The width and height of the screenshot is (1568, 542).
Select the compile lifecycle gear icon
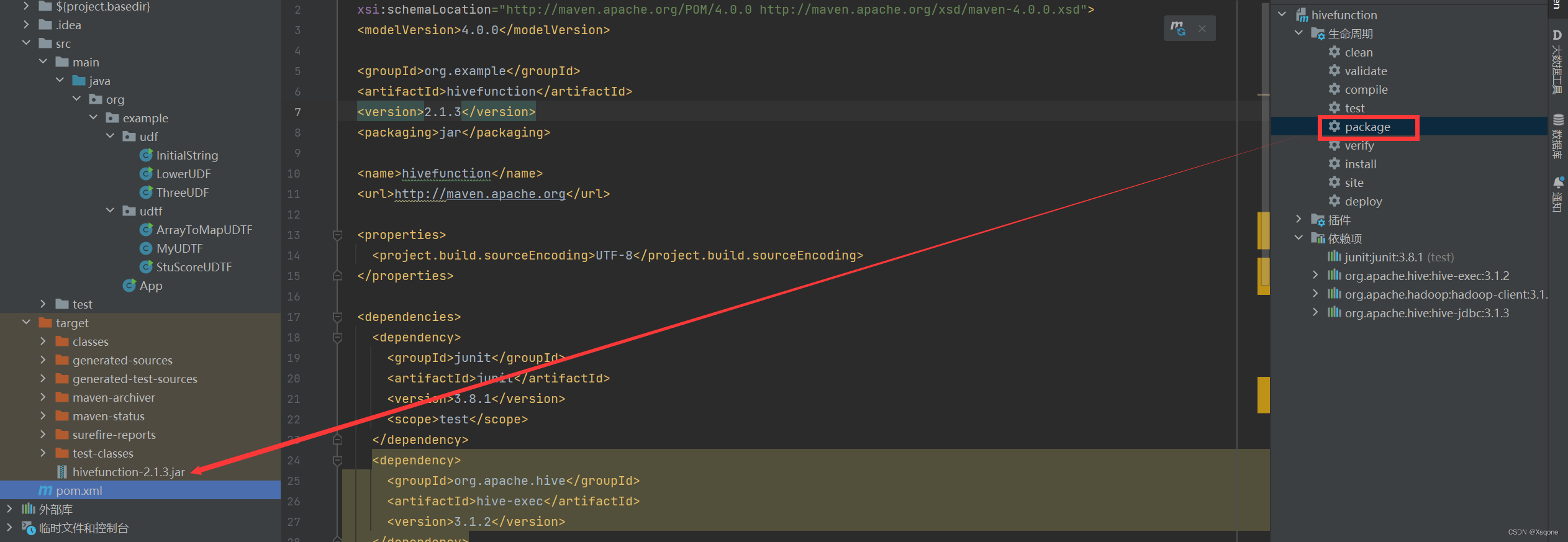point(1334,89)
